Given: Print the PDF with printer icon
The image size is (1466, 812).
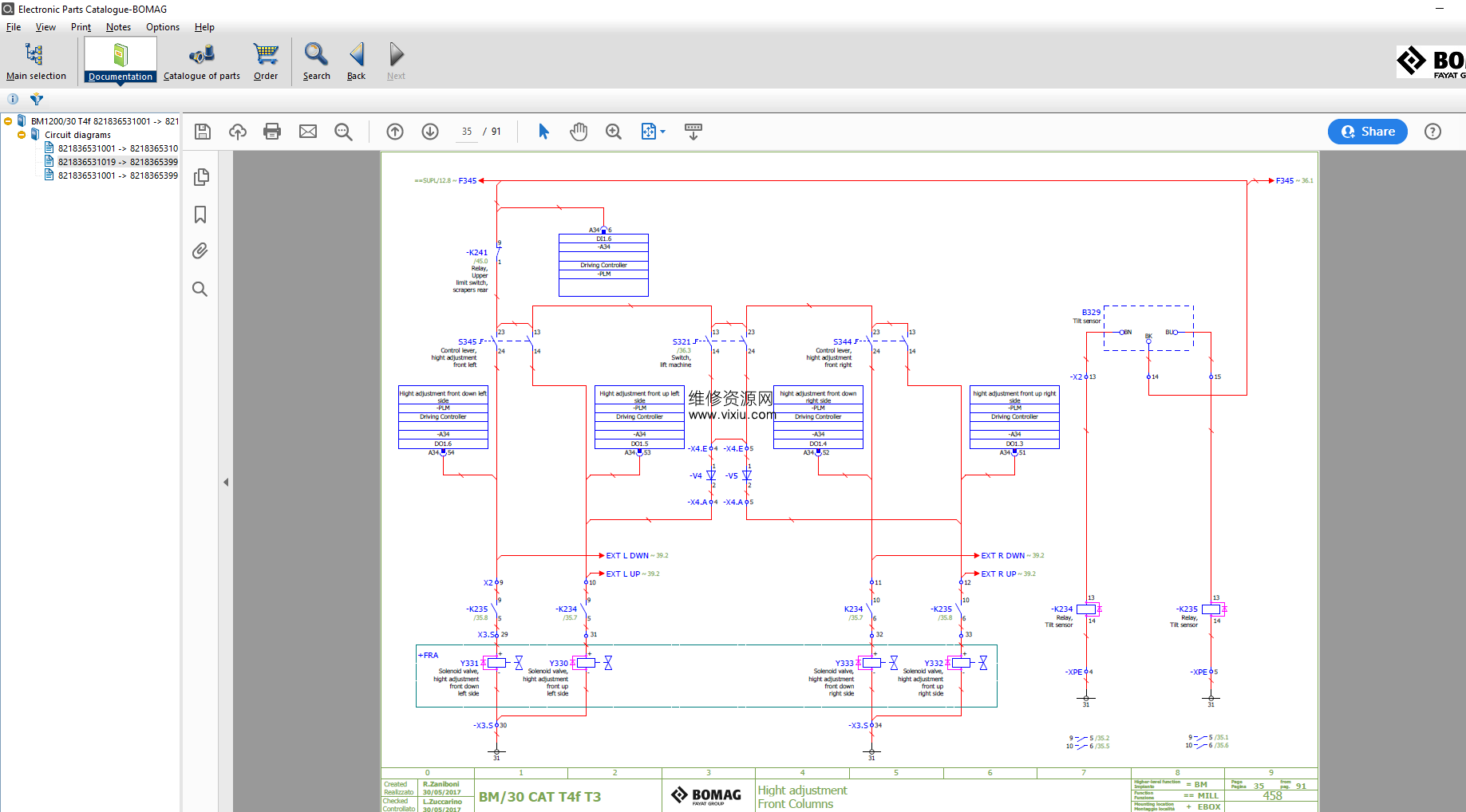Looking at the screenshot, I should coord(272,132).
